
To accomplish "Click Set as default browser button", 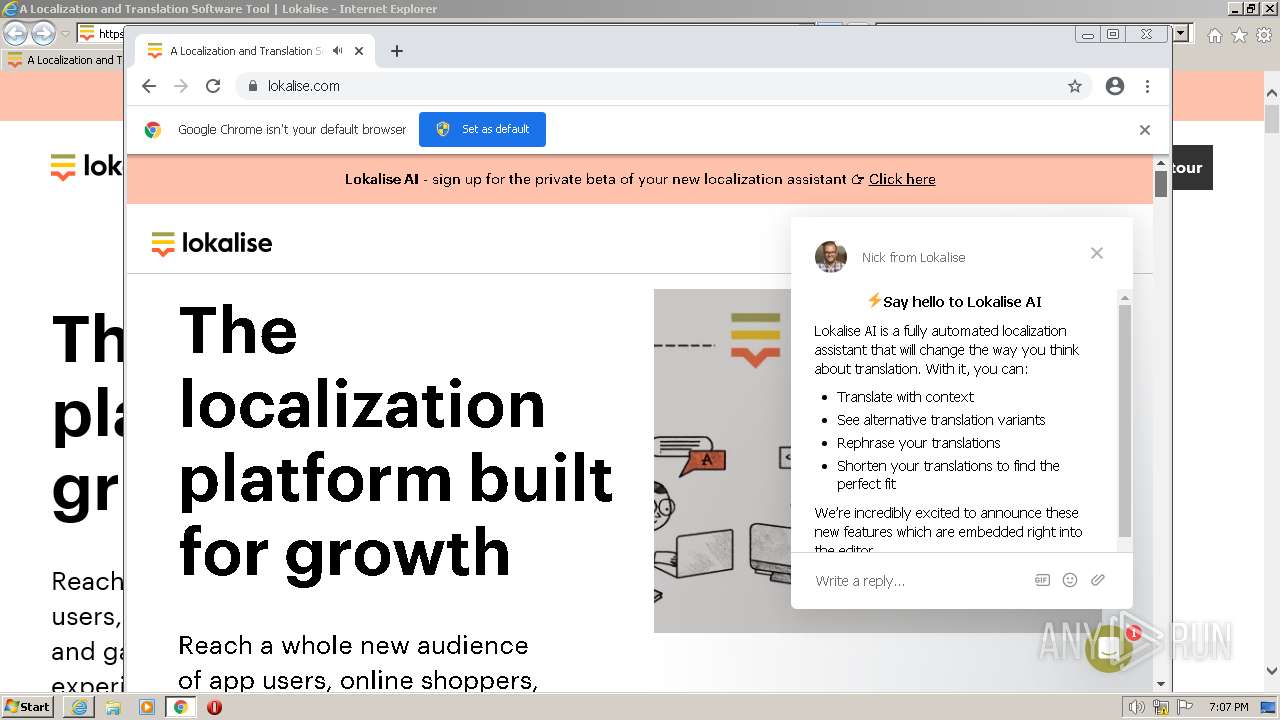I will (x=482, y=129).
